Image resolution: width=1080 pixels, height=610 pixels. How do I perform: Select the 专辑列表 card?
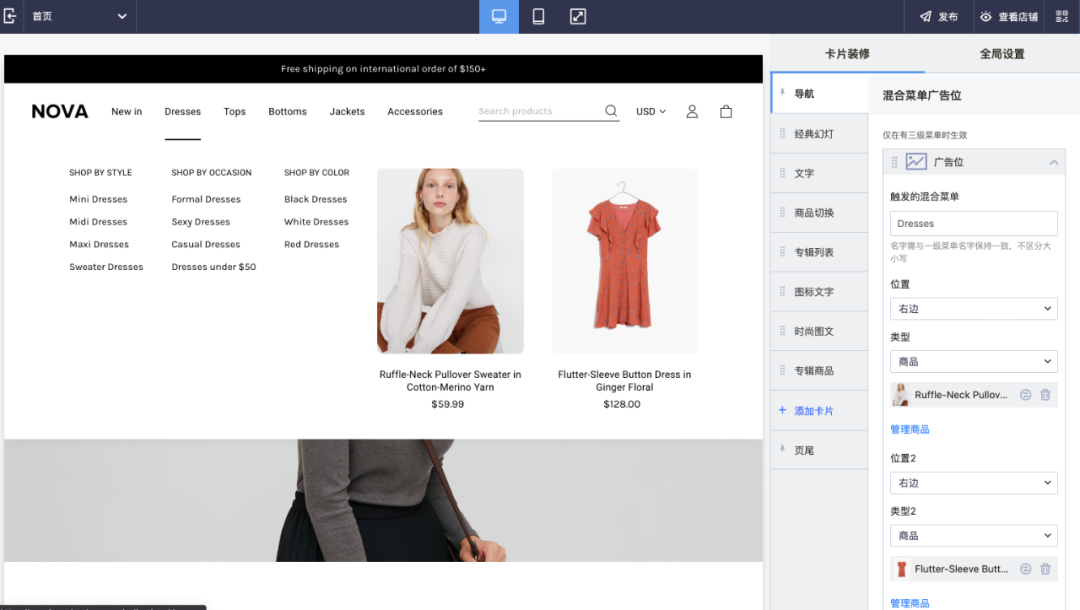(820, 252)
